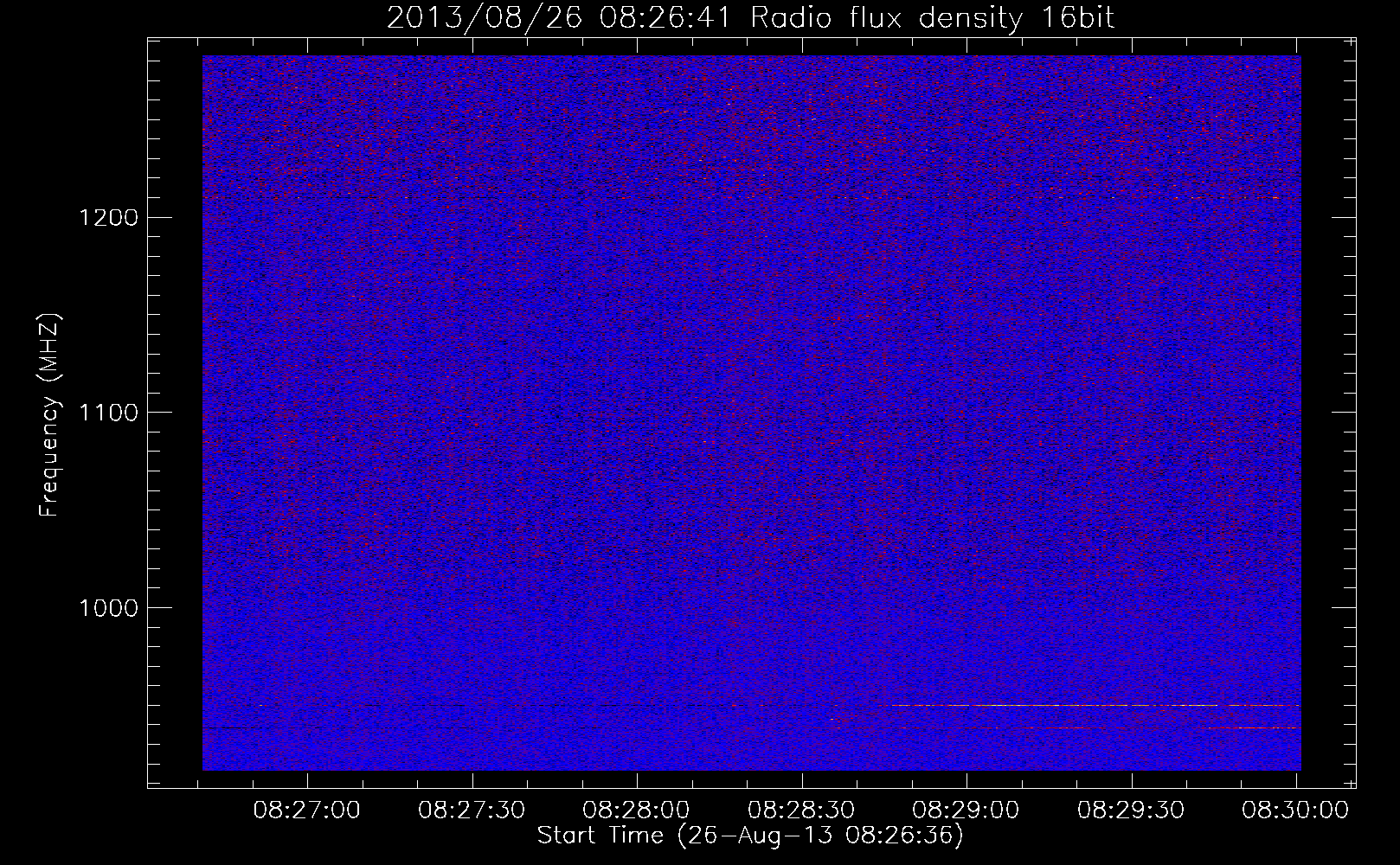Select the 'Frequency (MHZ)' axis label
Viewport: 1400px width, 865px height.
click(50, 414)
